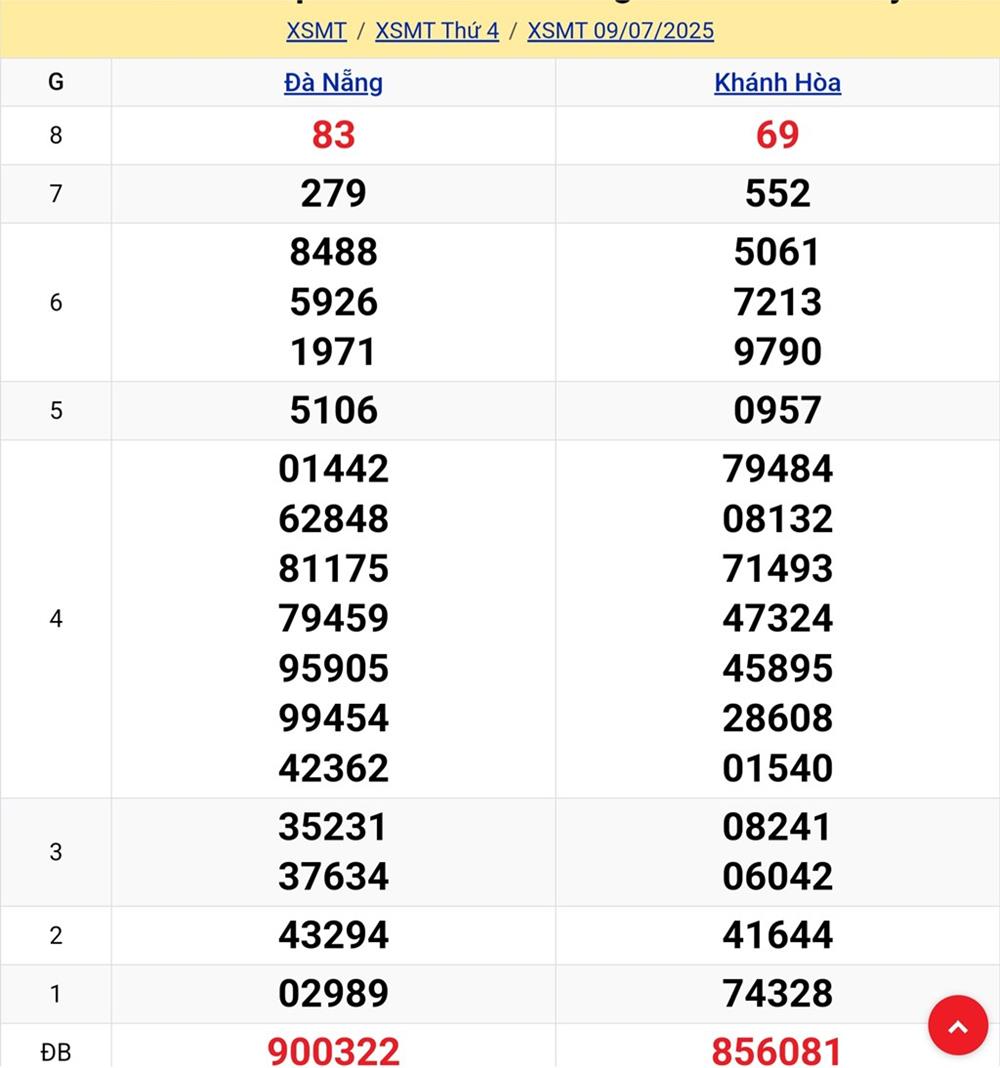Select Đà Nẵng prize 7 number 279
The height and width of the screenshot is (1068, 1000).
pyautogui.click(x=333, y=193)
